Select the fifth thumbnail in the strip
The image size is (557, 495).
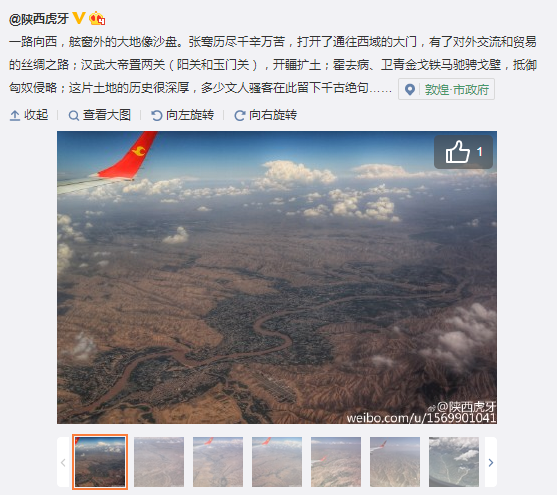[x=336, y=462]
